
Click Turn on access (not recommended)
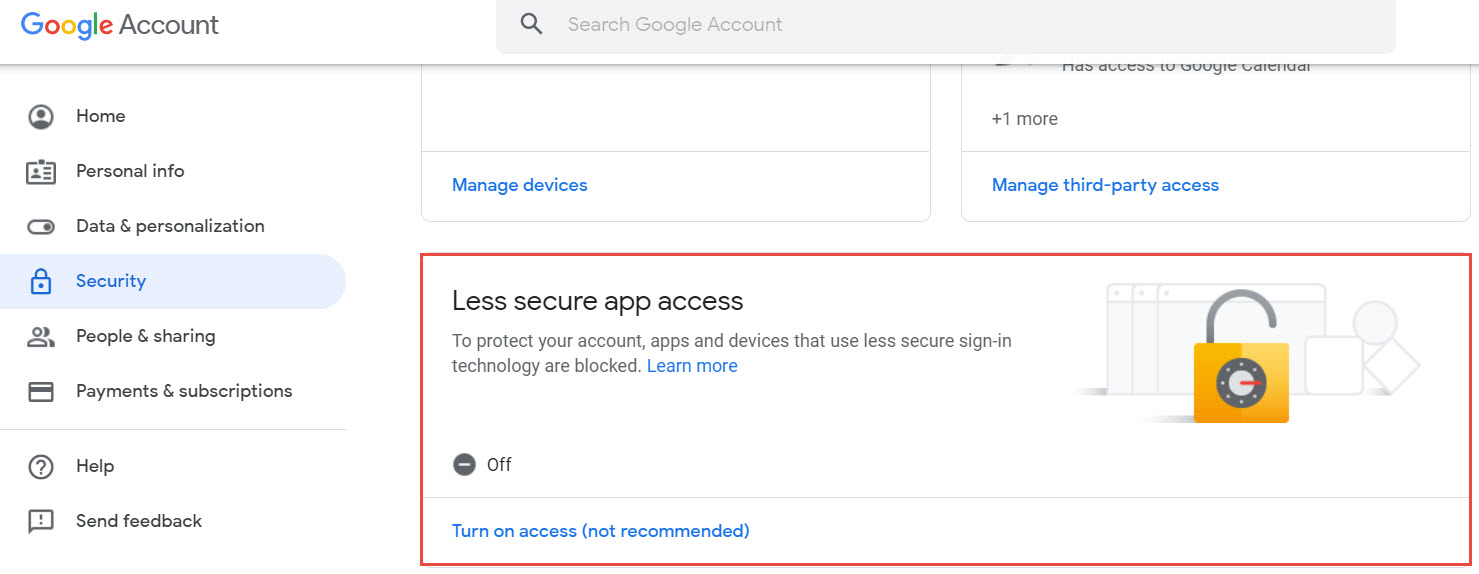[601, 531]
